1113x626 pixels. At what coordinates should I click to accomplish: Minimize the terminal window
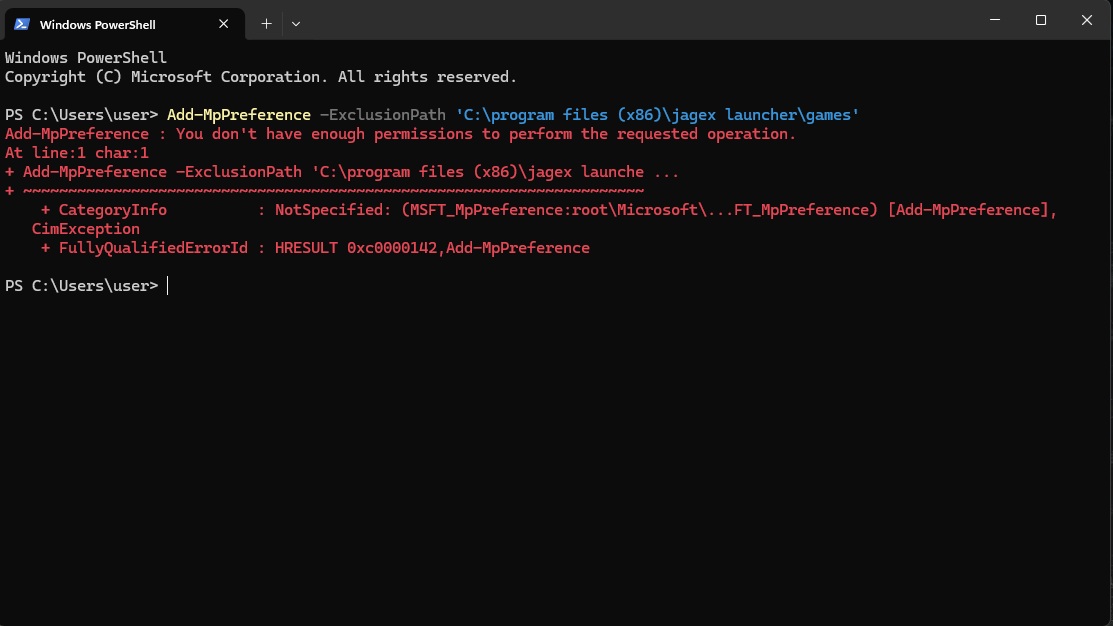tap(995, 20)
